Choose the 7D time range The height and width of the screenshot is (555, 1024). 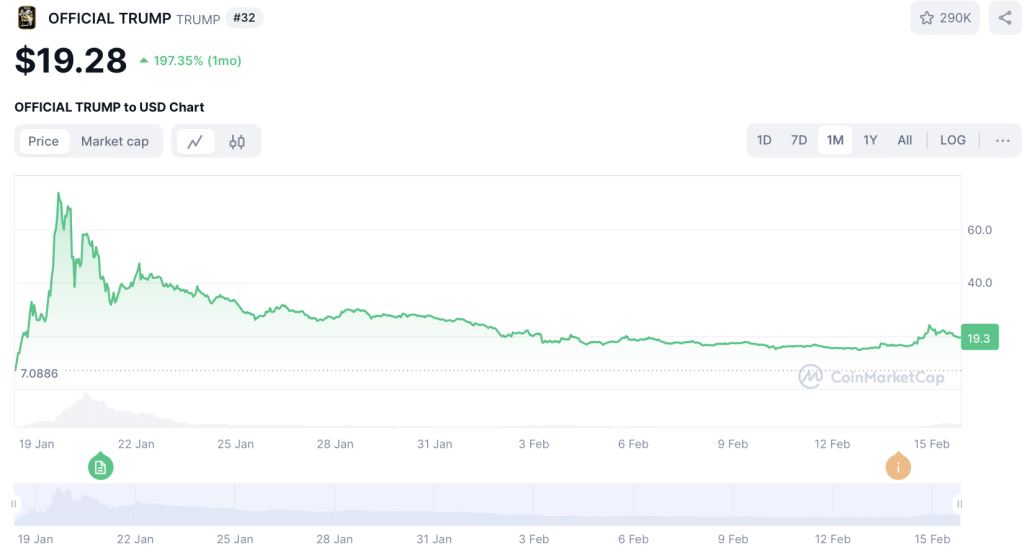tap(799, 140)
